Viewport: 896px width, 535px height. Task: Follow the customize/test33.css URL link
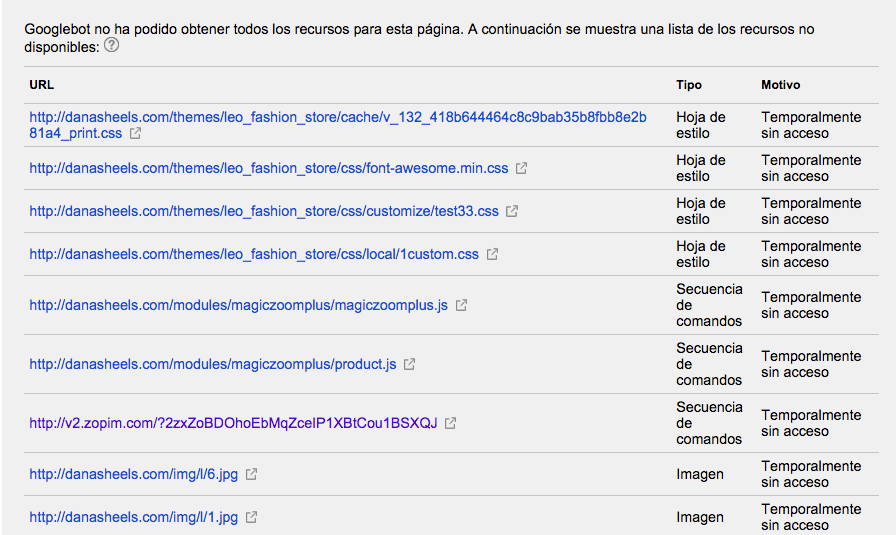tap(264, 211)
